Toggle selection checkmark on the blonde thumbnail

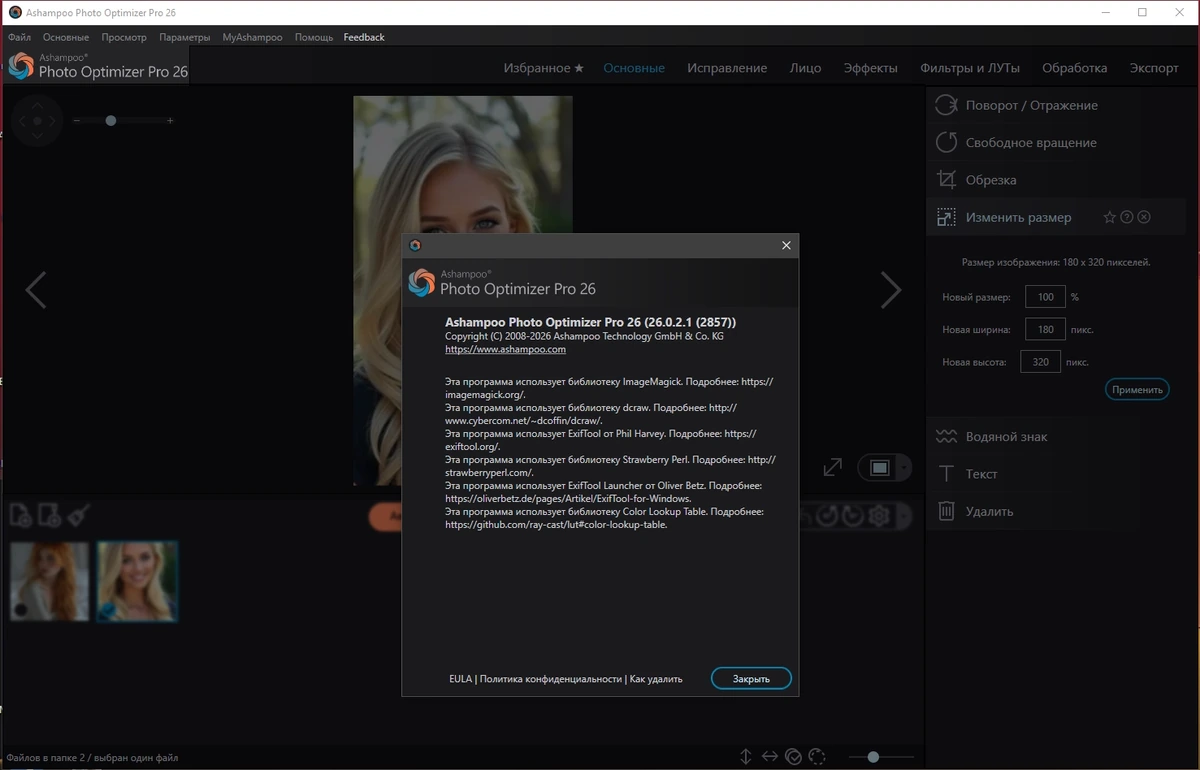(108, 610)
